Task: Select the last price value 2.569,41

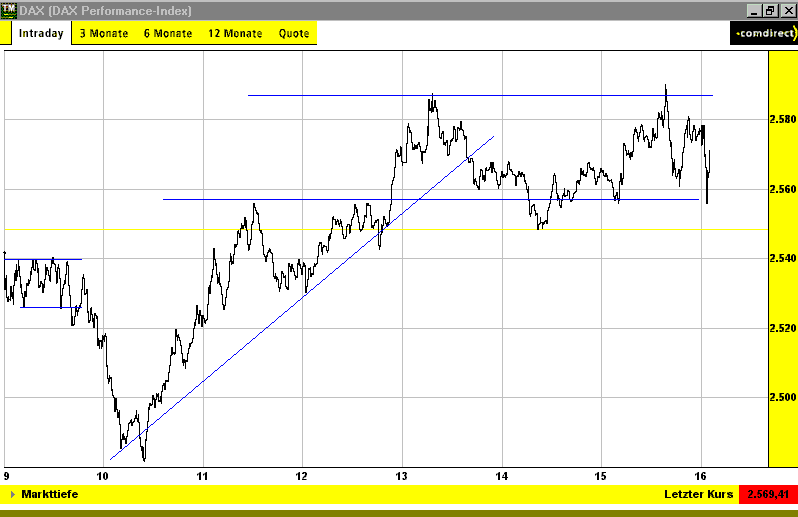Action: pyautogui.click(x=768, y=494)
